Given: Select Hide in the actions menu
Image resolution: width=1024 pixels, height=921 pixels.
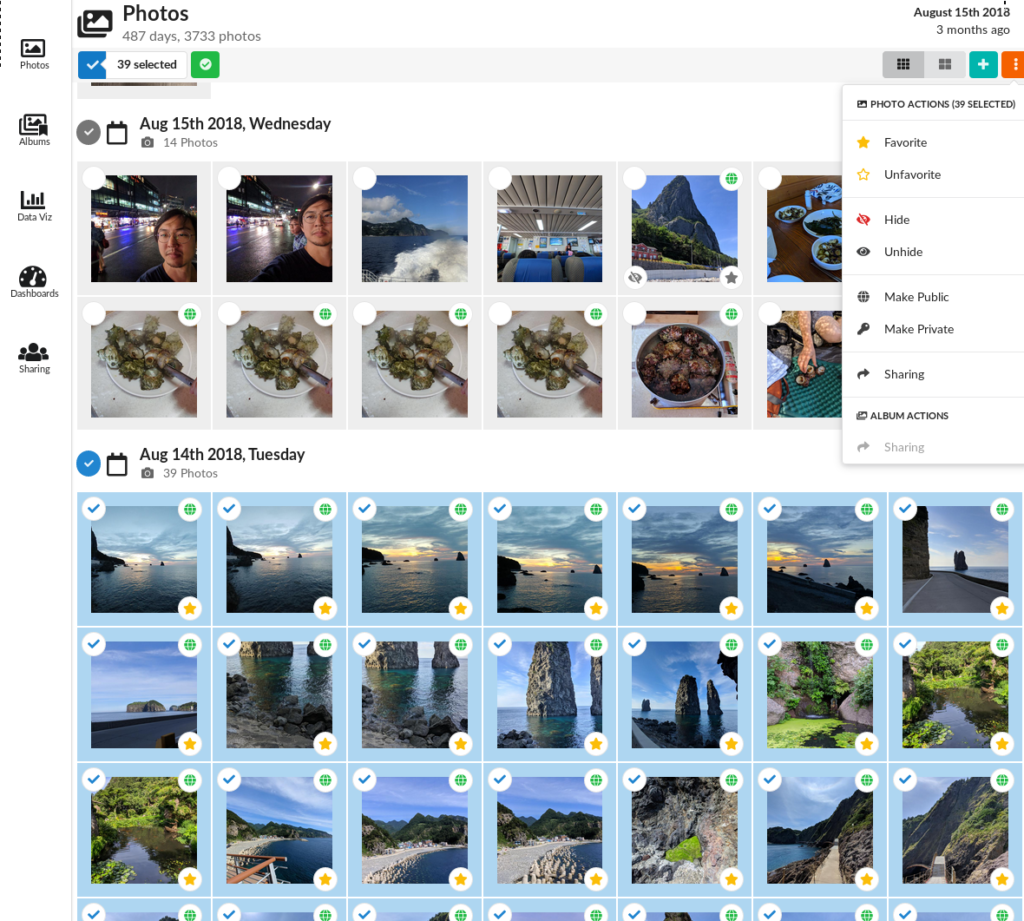Looking at the screenshot, I should 896,220.
